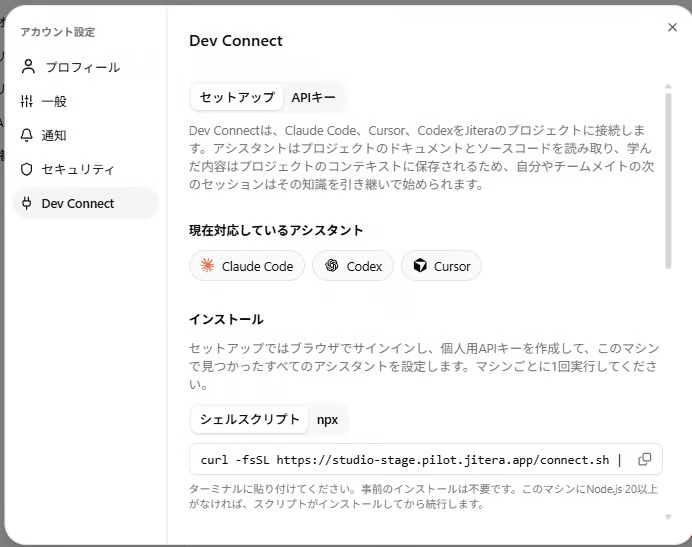Click the shield icon beside セキュリティ
Screen dimensions: 692x547
pos(26,169)
